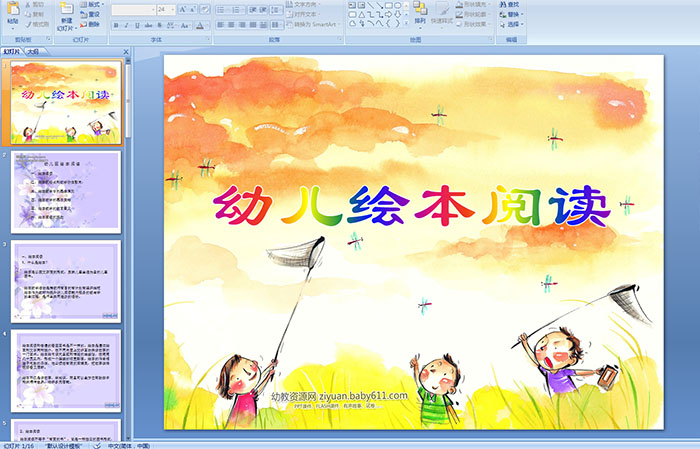Open the Clipboard pane launcher
The height and width of the screenshot is (449, 700).
[49, 40]
